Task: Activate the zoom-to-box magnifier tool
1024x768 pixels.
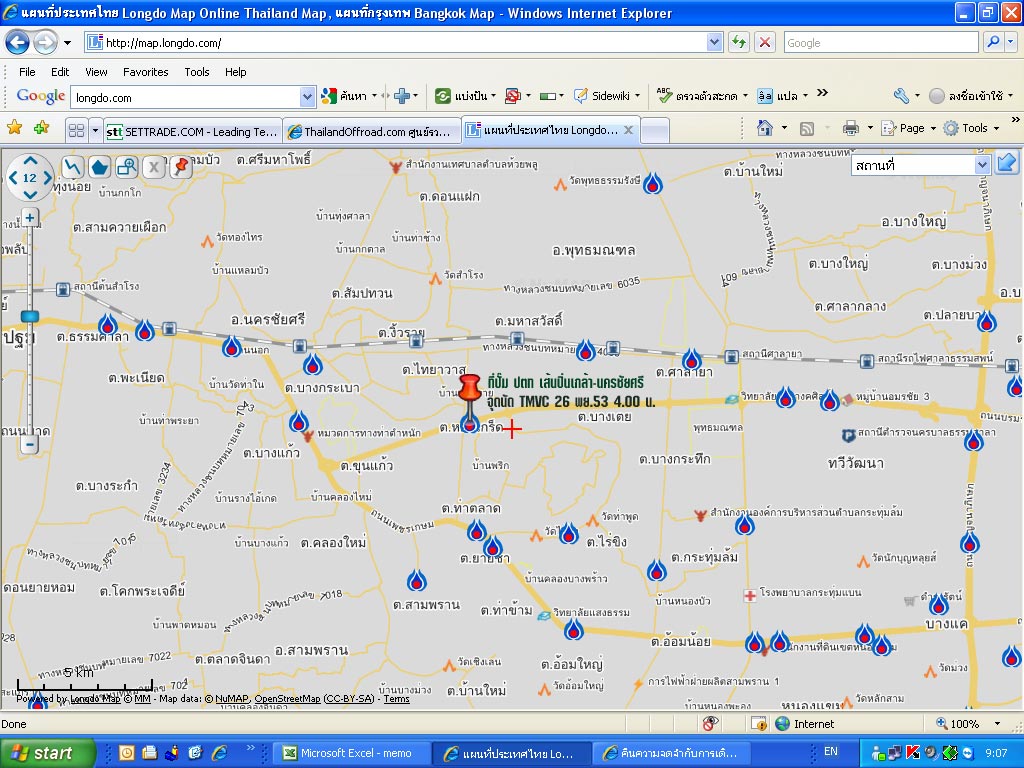Action: [x=126, y=167]
